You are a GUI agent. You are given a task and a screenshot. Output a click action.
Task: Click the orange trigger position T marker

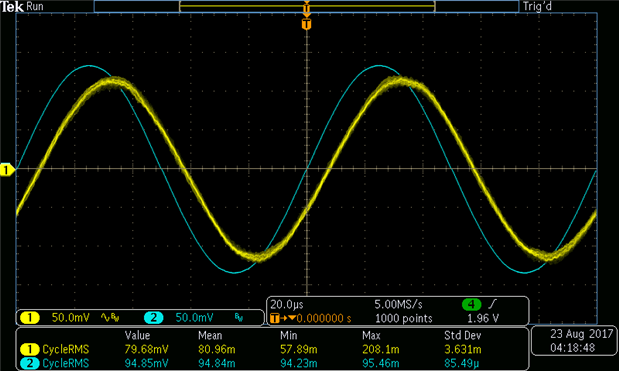click(x=306, y=24)
